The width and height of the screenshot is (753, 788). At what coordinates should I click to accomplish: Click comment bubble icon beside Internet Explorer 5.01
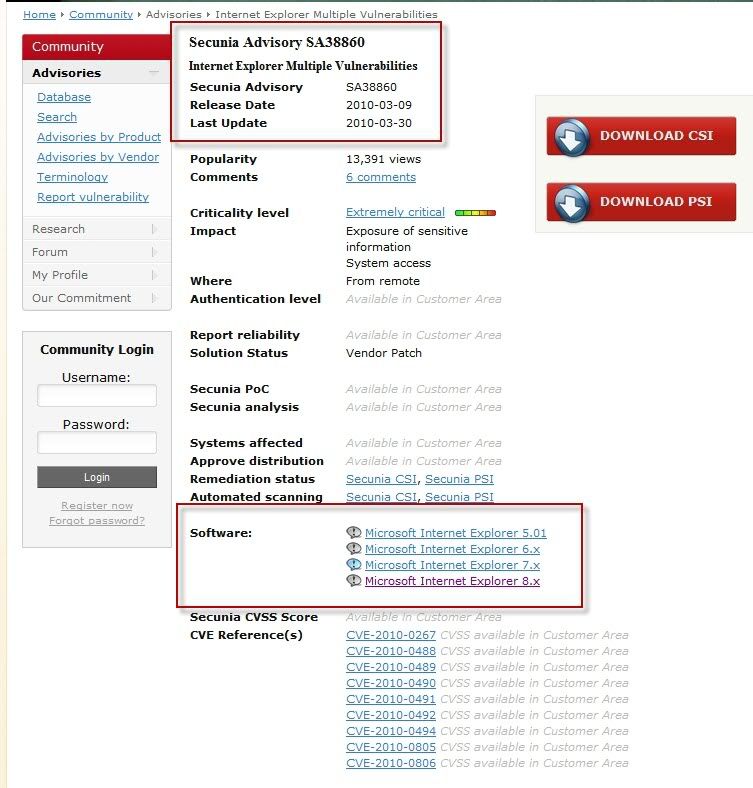pos(354,532)
